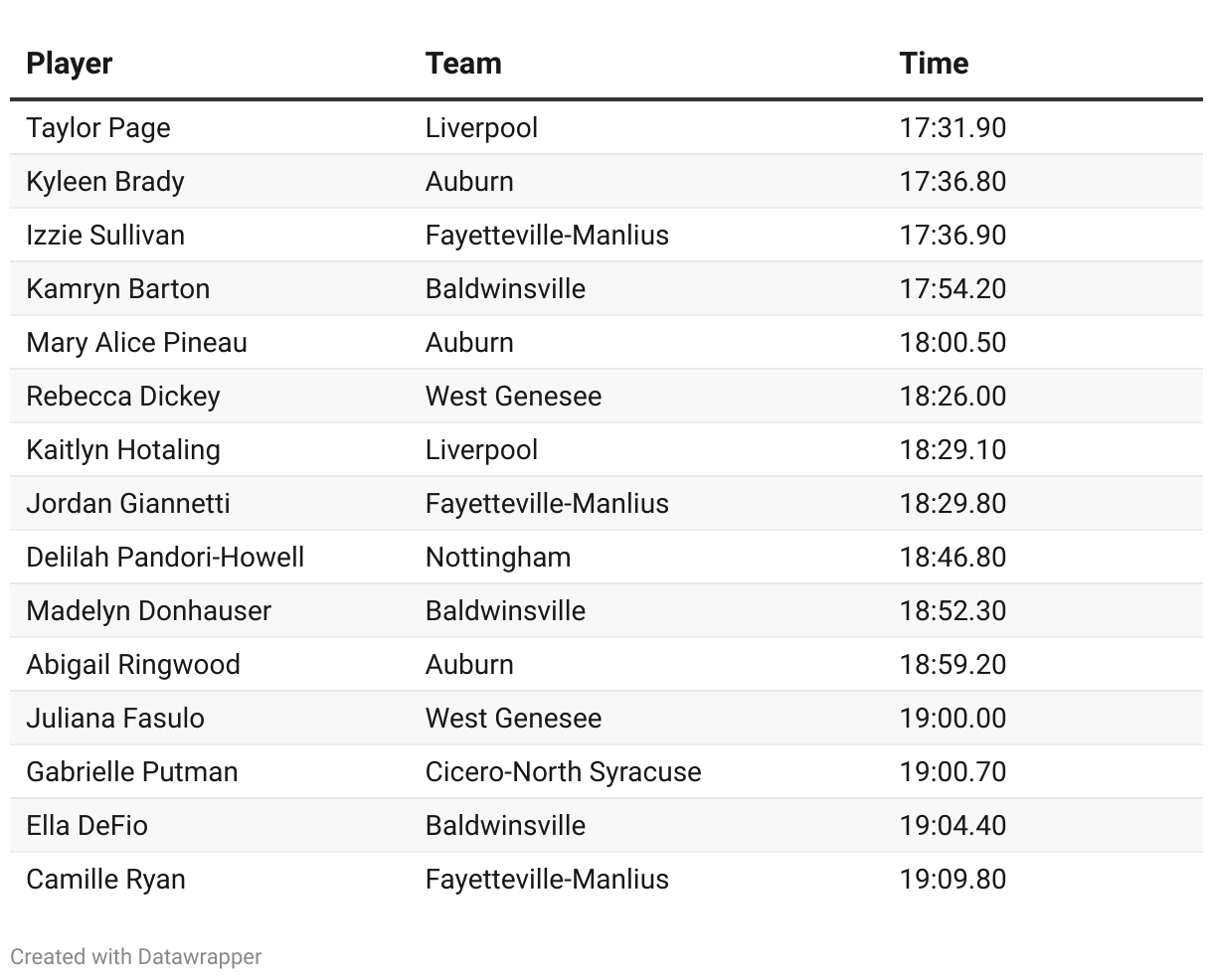Click Kyleen Brady in the Player column
The width and height of the screenshot is (1213, 980).
coord(105,182)
